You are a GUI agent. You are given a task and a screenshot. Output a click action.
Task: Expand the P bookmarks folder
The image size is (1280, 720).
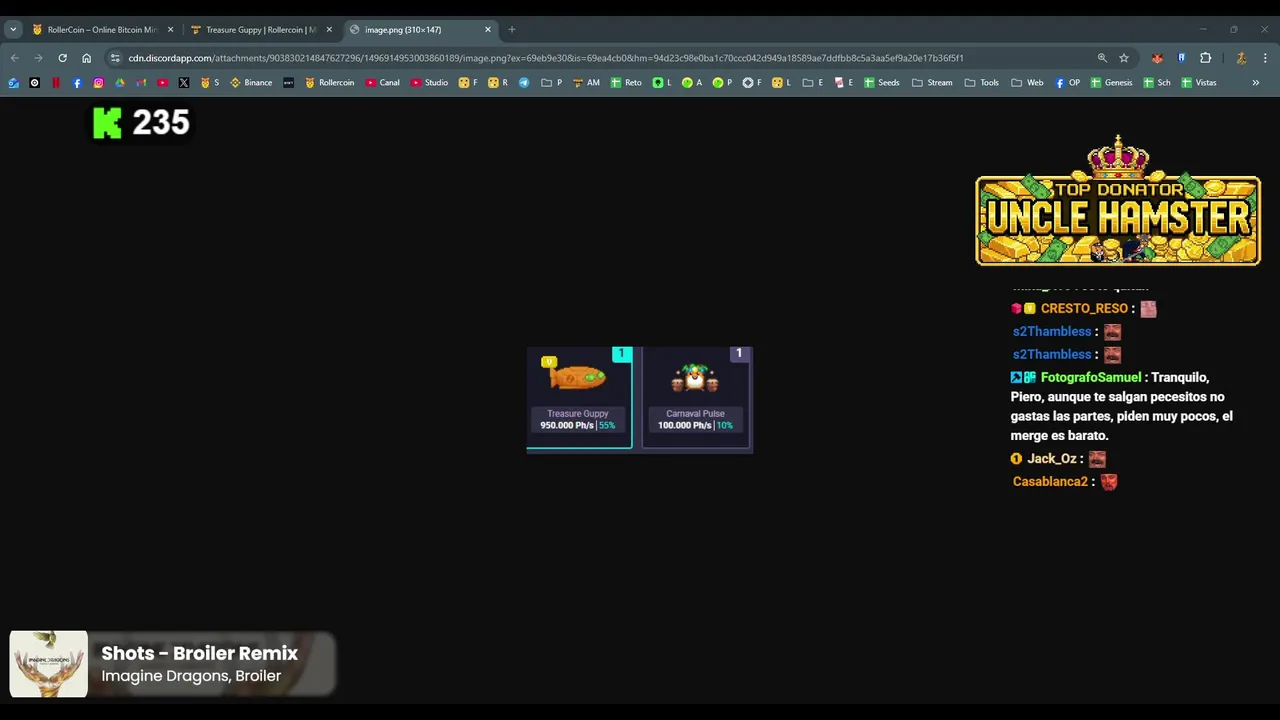[x=551, y=83]
